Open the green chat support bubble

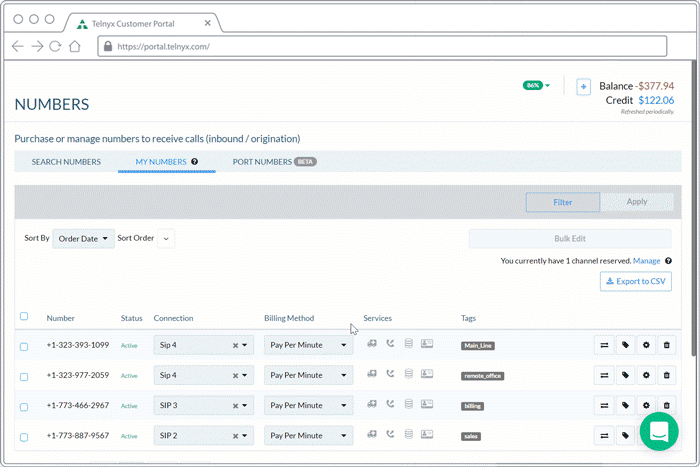(x=659, y=431)
